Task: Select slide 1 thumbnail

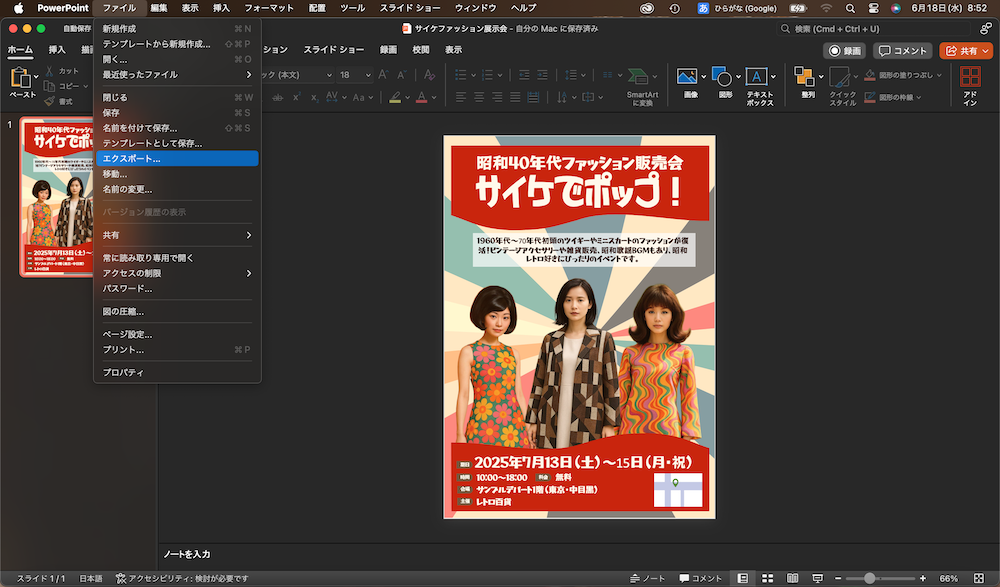Action: pyautogui.click(x=56, y=197)
